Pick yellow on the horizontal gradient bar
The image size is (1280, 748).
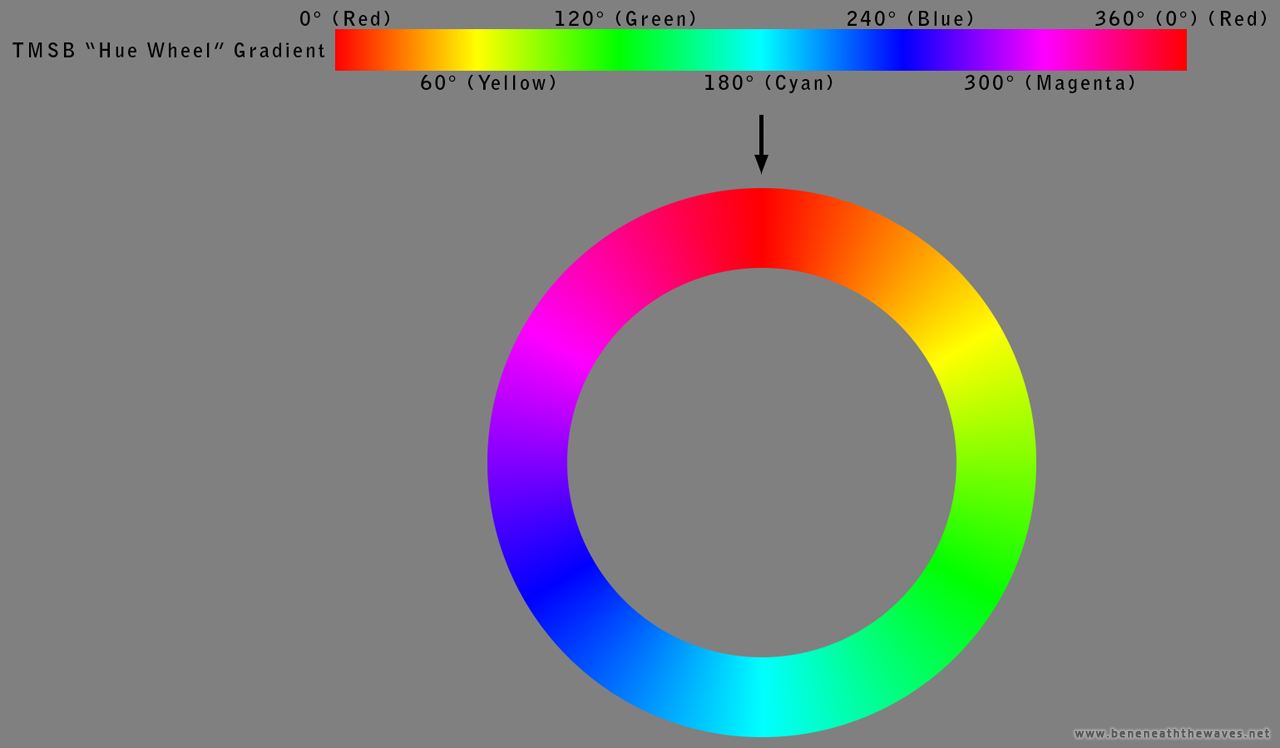[477, 50]
